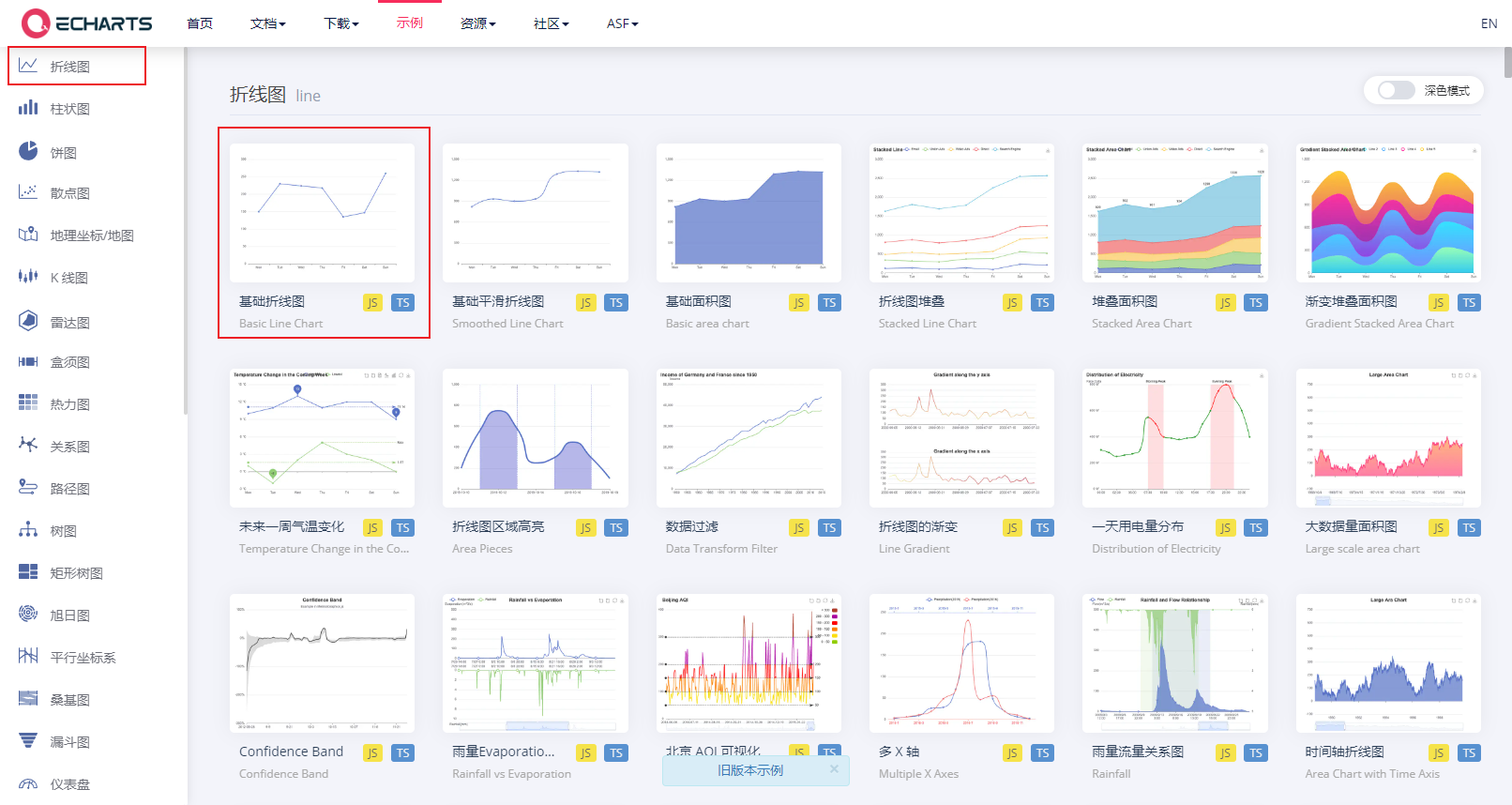Select the 雷达图 radar sidebar icon
1512x805 pixels.
pos(28,321)
